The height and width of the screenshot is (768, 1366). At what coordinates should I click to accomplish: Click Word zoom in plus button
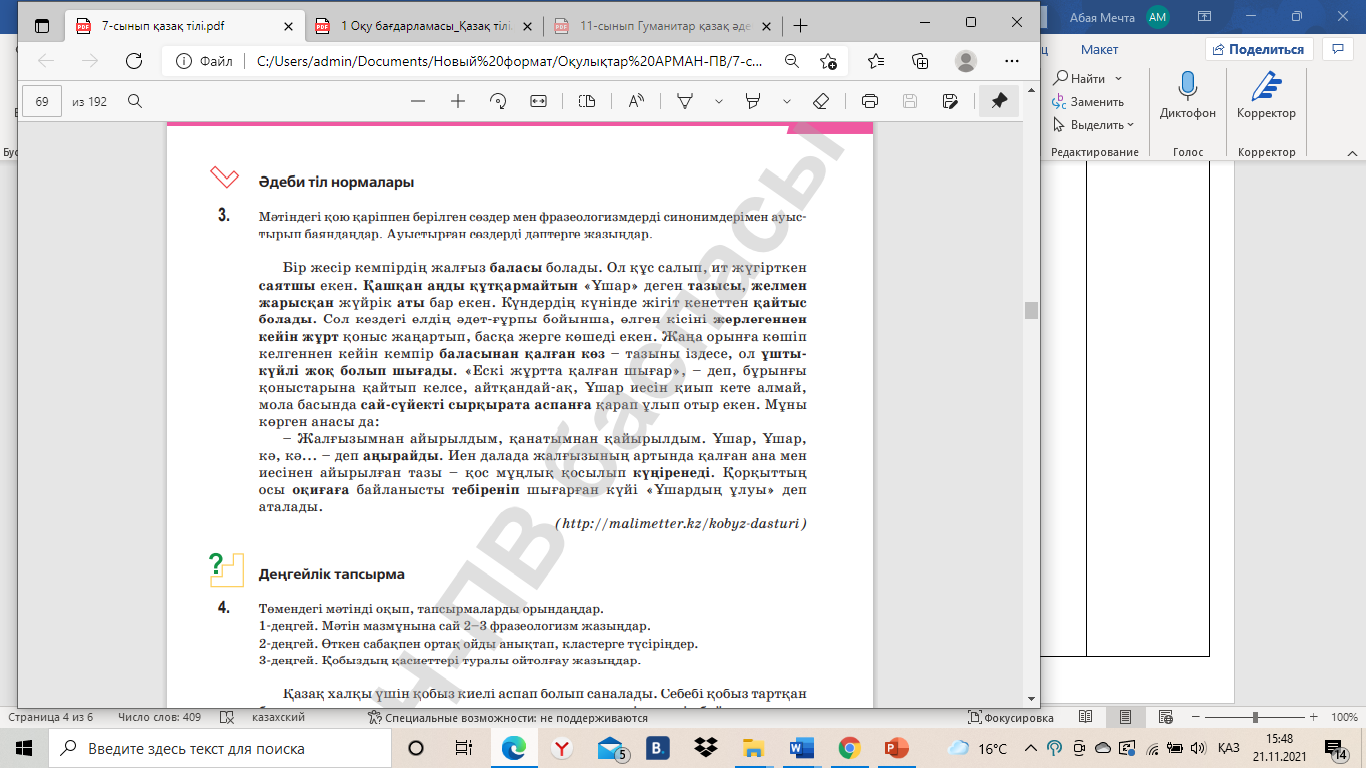[1314, 718]
